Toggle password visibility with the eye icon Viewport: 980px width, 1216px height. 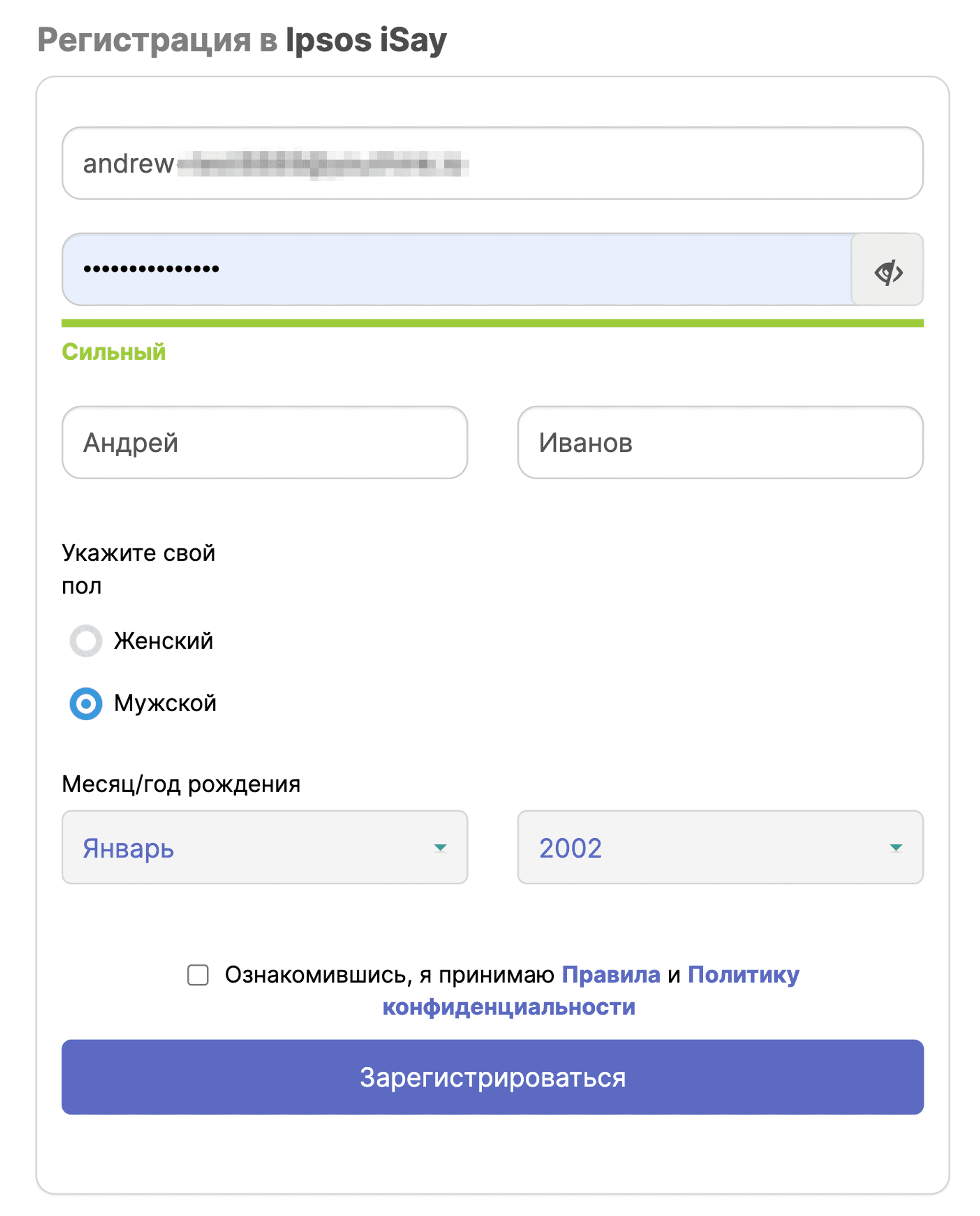coord(887,270)
